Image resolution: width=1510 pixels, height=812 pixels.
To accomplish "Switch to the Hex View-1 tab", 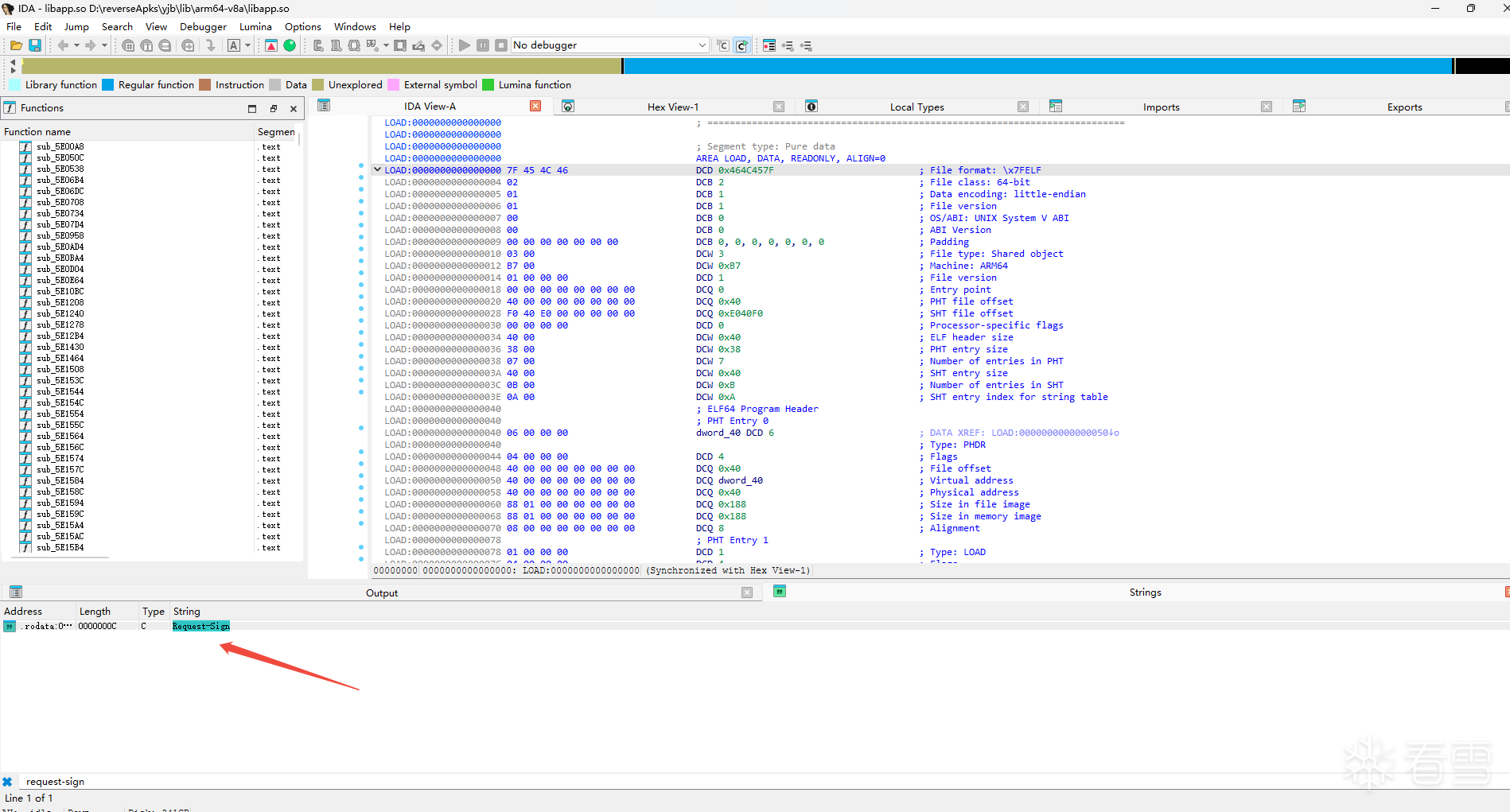I will coord(673,107).
